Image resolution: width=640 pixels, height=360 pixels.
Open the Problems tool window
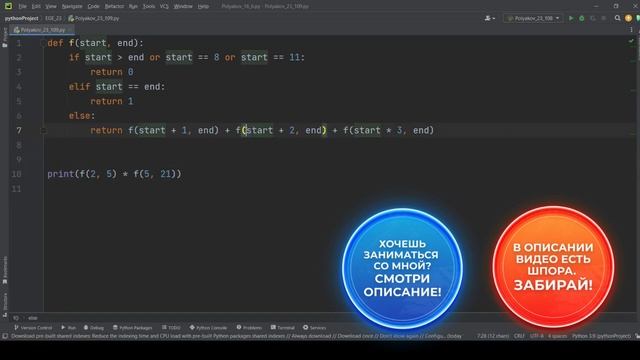click(x=249, y=328)
